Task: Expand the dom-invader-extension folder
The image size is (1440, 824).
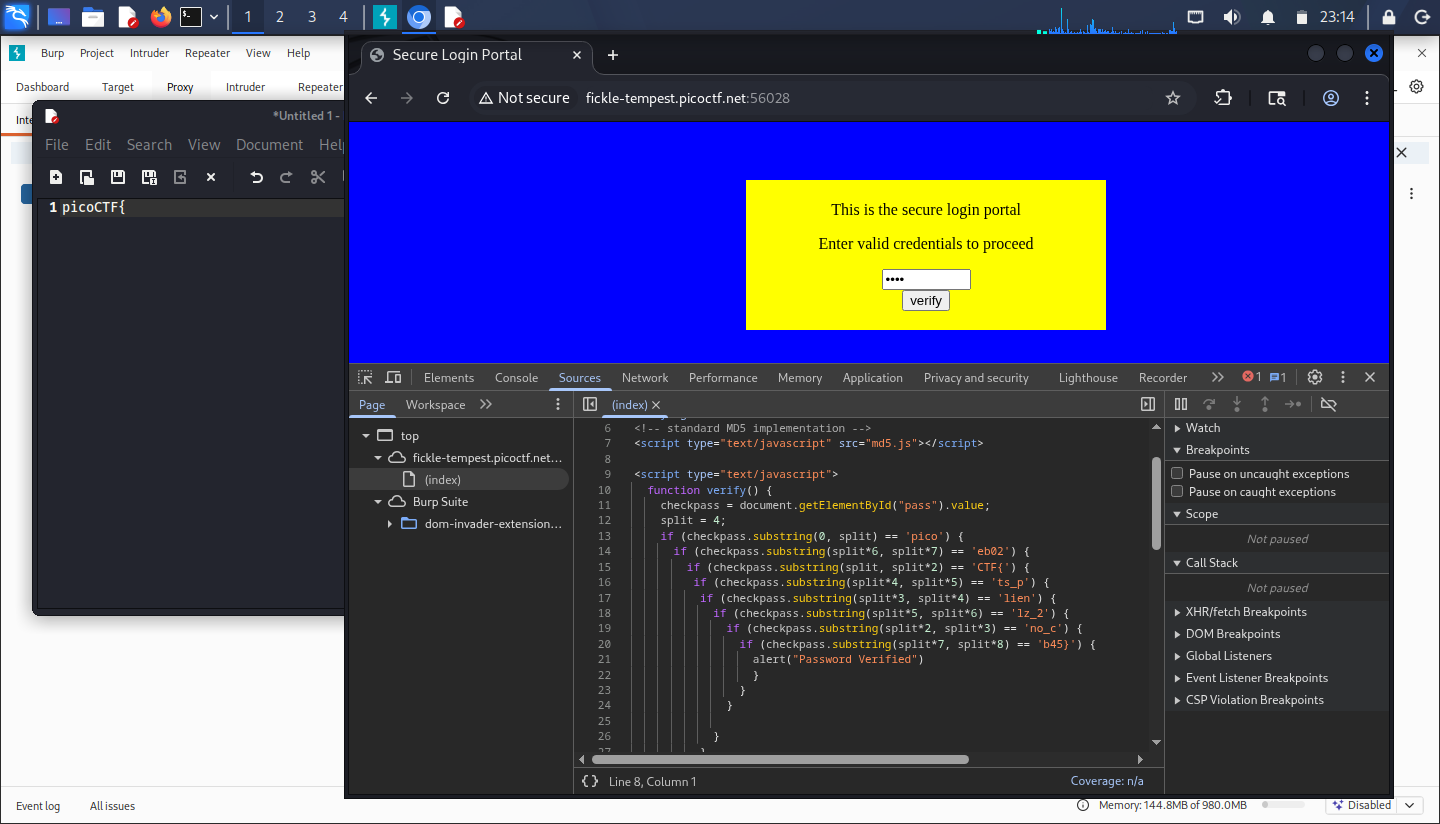Action: tap(389, 524)
